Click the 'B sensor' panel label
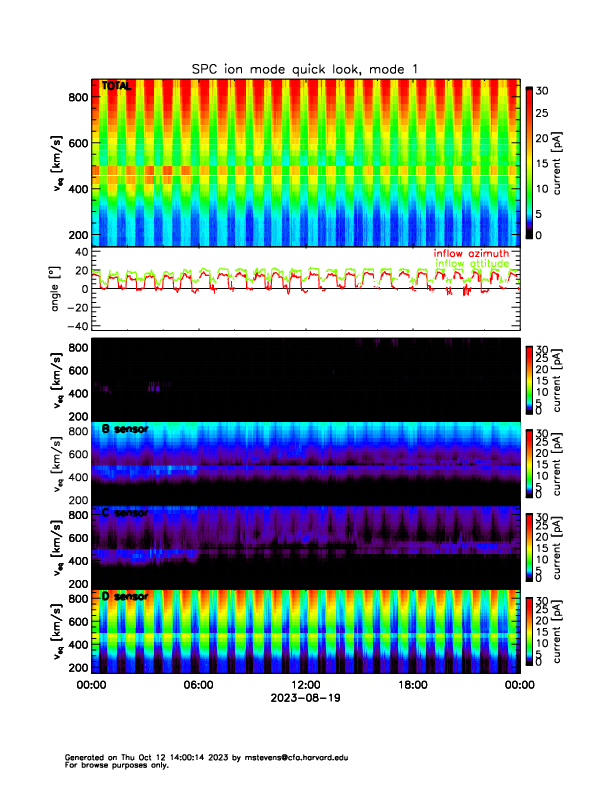The image size is (612, 792). tap(125, 429)
